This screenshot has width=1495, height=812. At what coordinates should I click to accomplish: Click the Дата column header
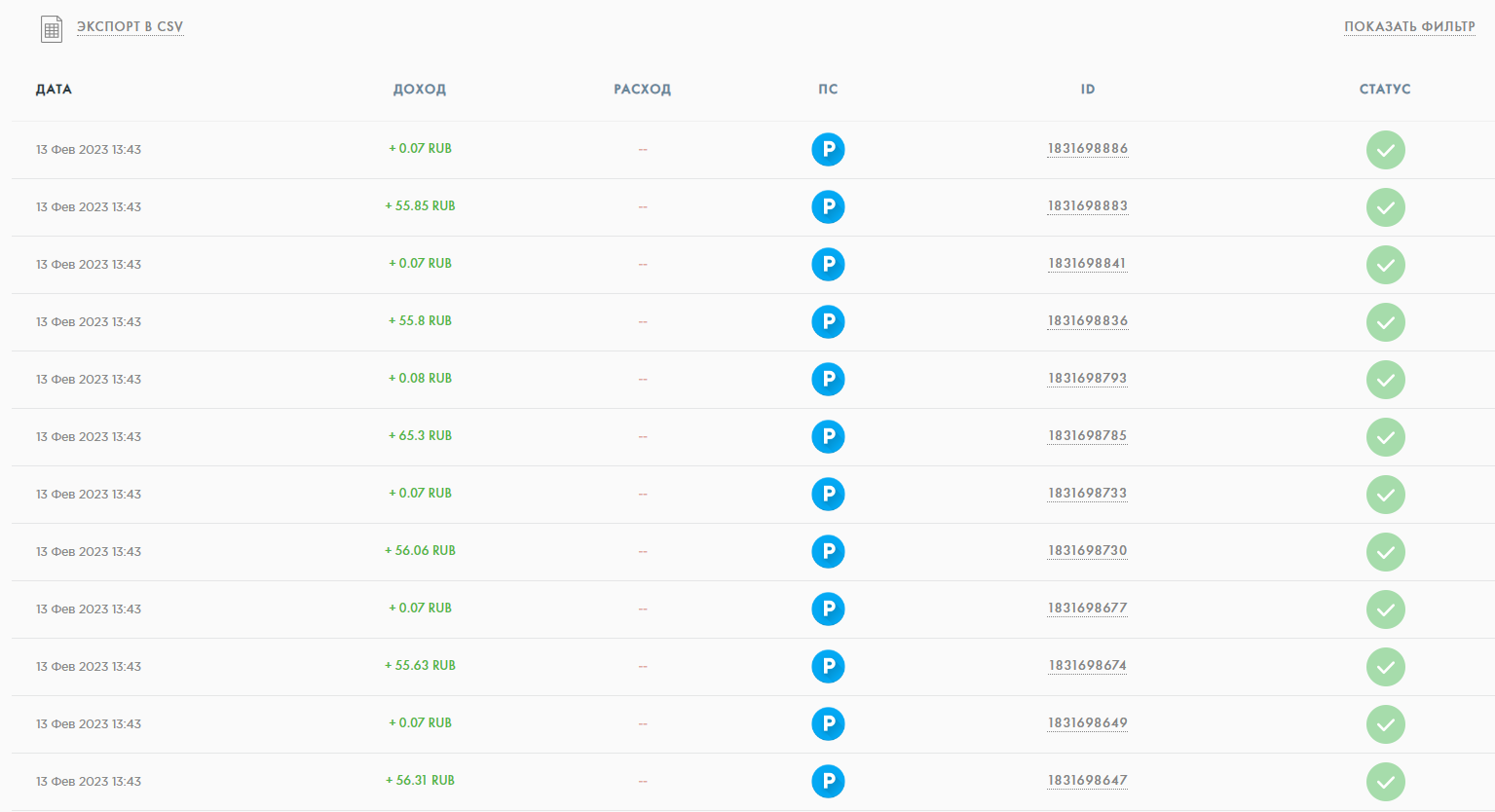54,90
